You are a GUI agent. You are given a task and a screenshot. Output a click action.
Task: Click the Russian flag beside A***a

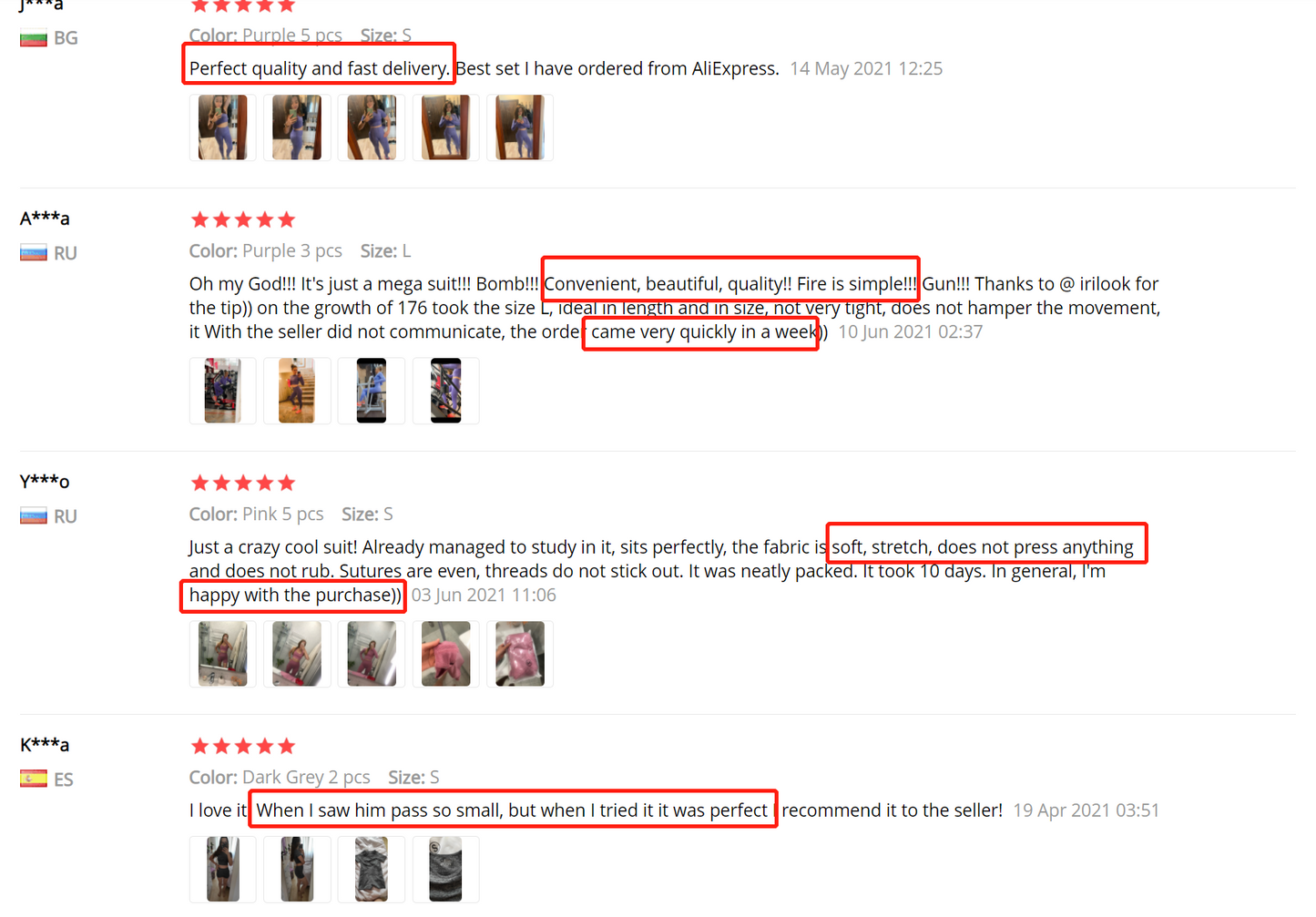pyautogui.click(x=34, y=253)
